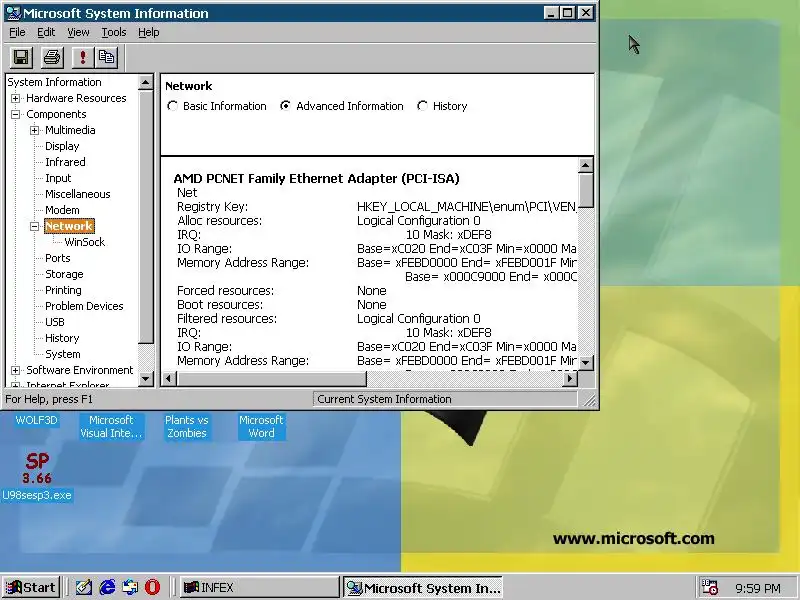Select Infrared in the tree
Screen dimensions: 800x600
(x=65, y=162)
